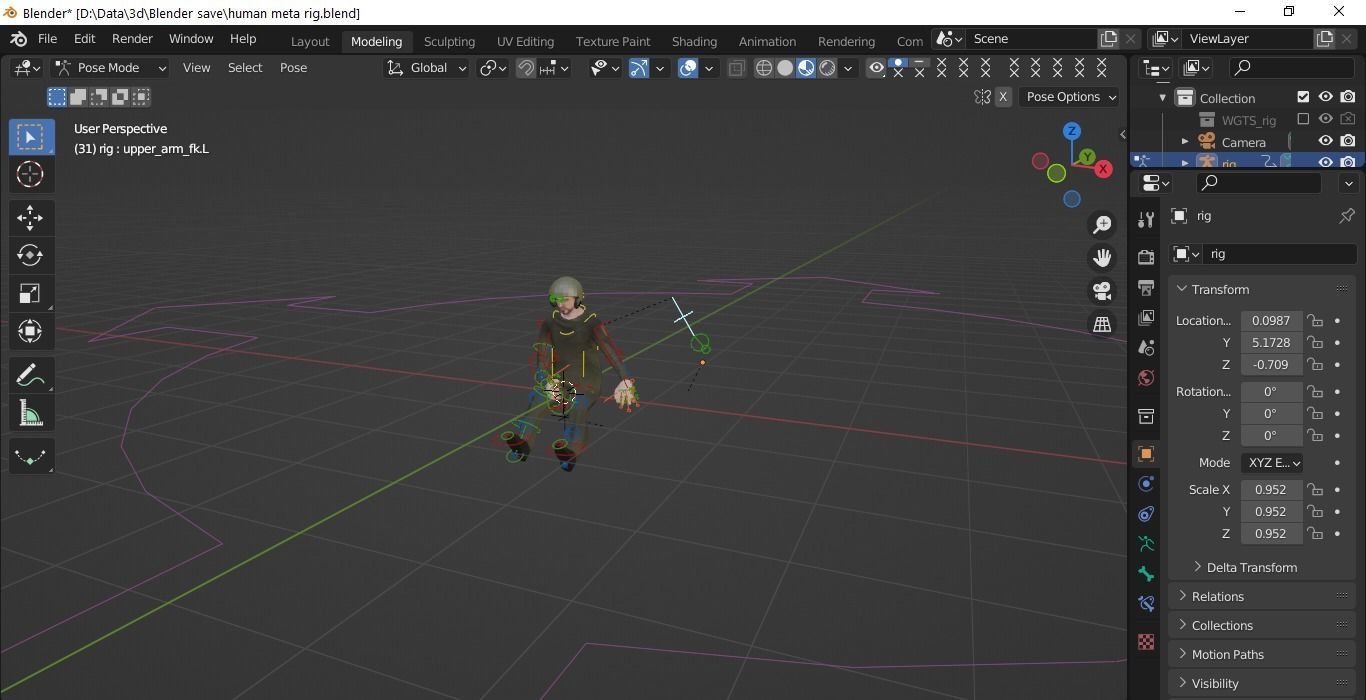The height and width of the screenshot is (700, 1366).
Task: Hide the Camera object in the outliner
Action: click(x=1326, y=141)
